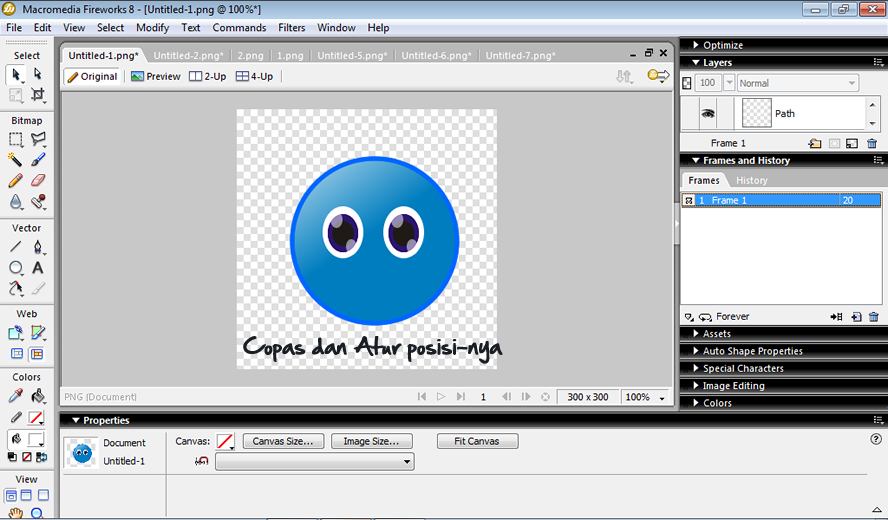Switch to the History tab
Screen dimensions: 888x520
(x=752, y=180)
